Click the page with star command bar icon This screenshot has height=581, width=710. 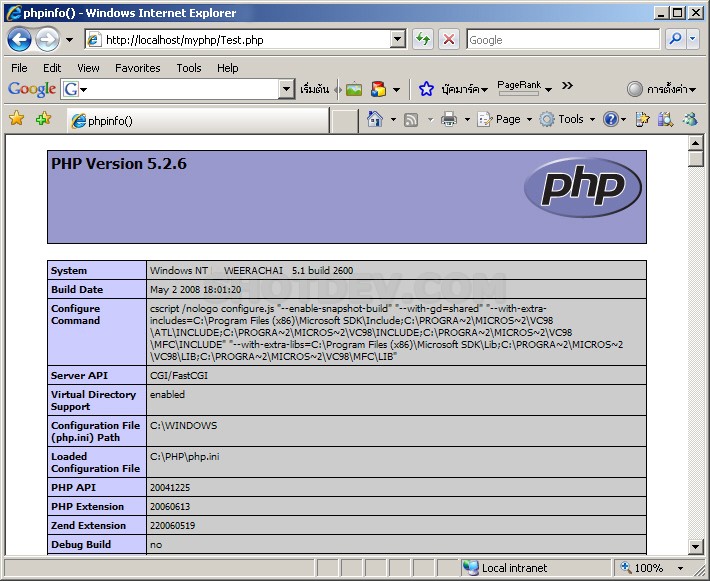[642, 120]
